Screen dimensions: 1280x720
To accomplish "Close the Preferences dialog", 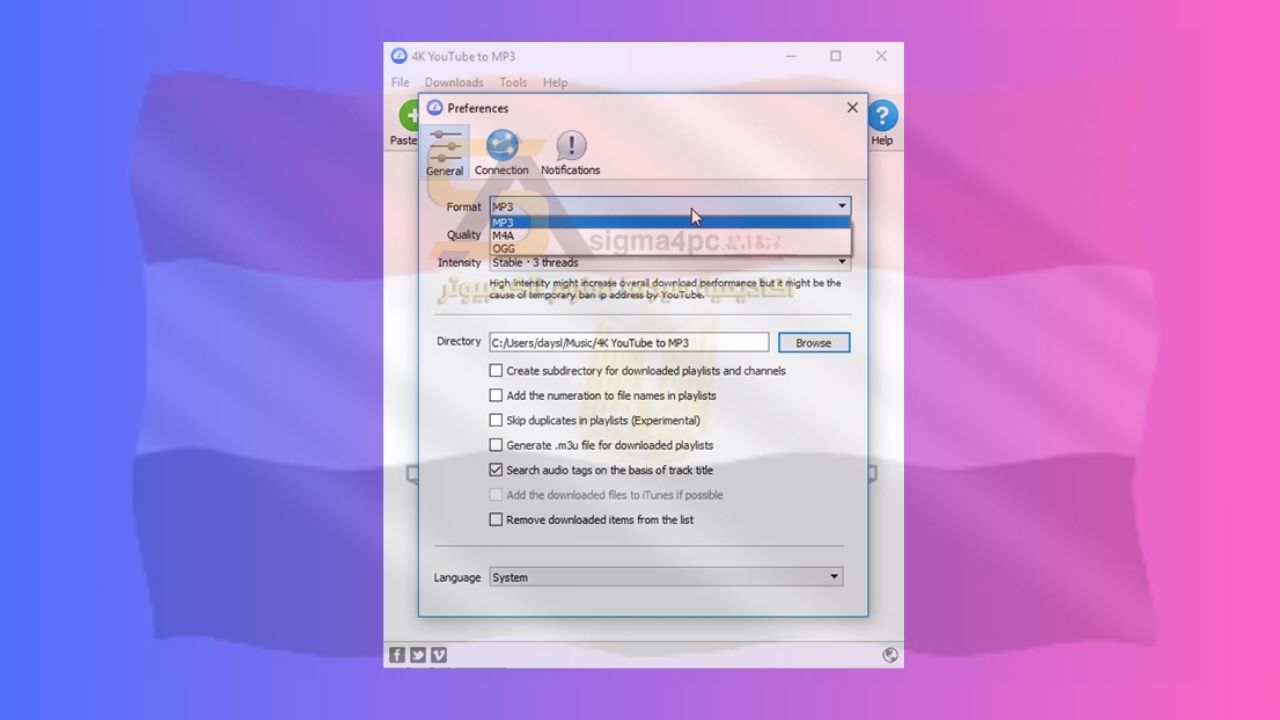I will pos(852,107).
